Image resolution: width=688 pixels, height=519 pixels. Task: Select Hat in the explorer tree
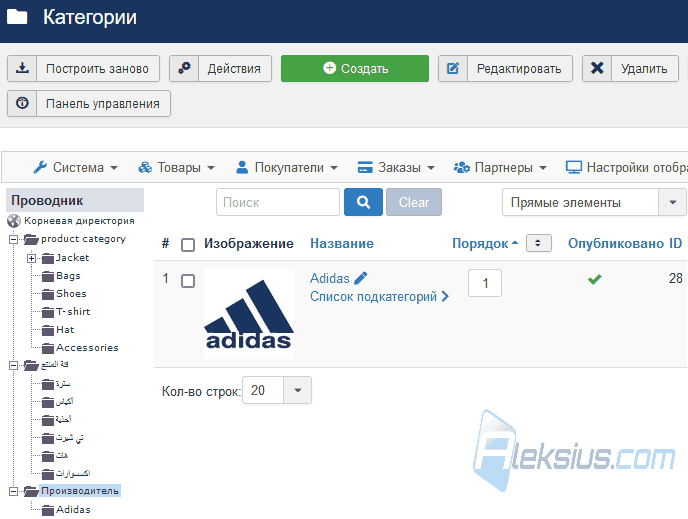click(65, 330)
